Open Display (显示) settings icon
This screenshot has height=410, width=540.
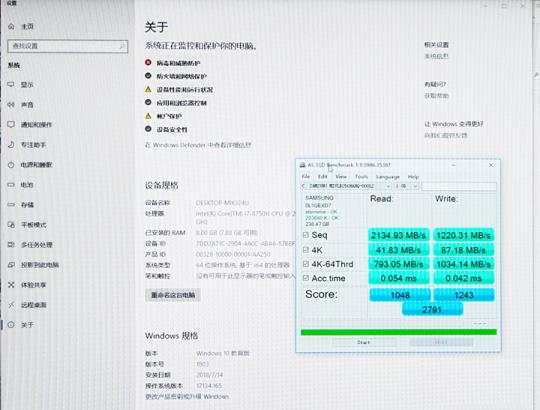[11, 84]
